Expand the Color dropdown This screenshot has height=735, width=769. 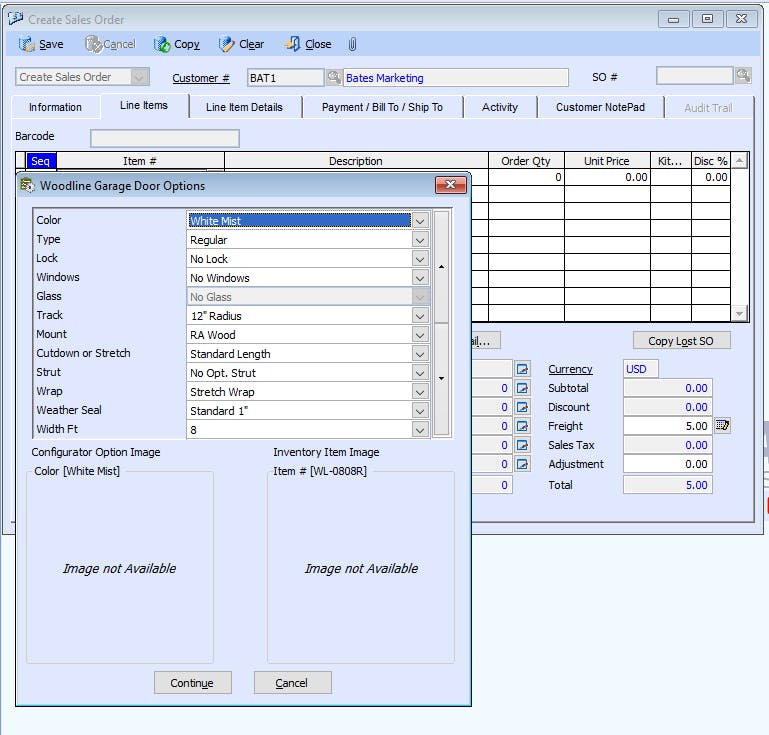point(420,221)
